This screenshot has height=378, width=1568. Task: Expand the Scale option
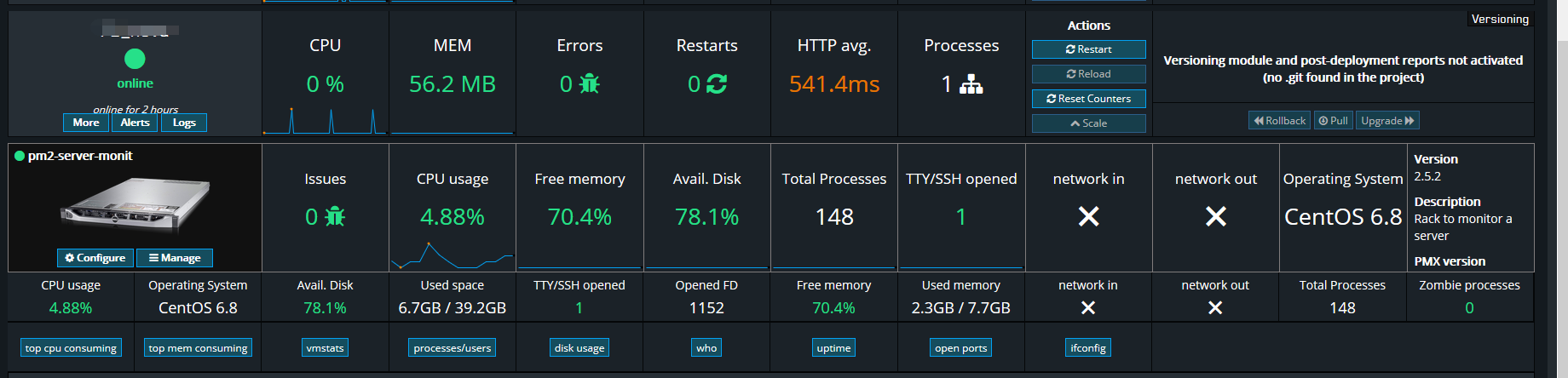tap(1088, 123)
